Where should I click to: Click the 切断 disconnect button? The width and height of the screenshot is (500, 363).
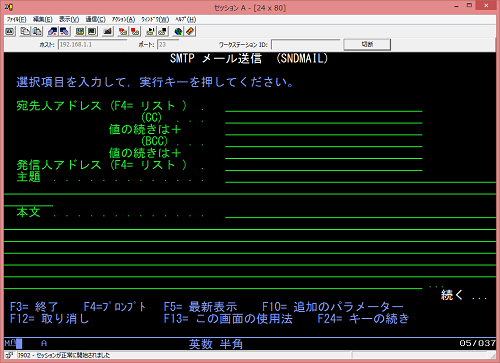(367, 44)
